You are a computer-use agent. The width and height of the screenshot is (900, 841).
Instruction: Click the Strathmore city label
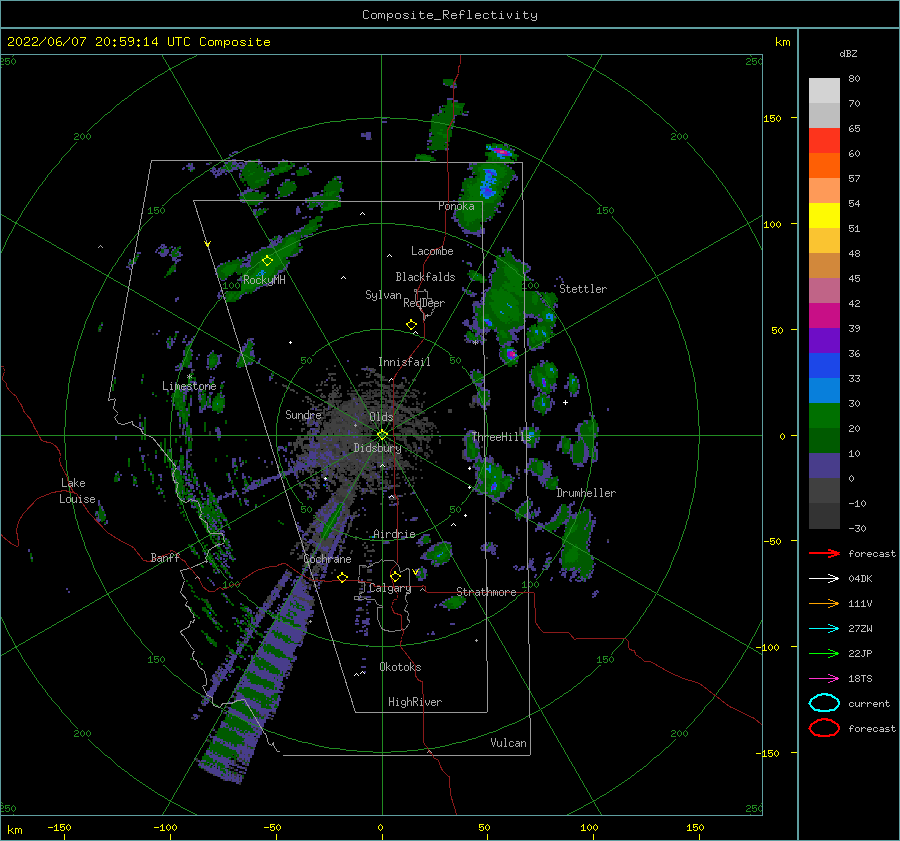tap(486, 592)
